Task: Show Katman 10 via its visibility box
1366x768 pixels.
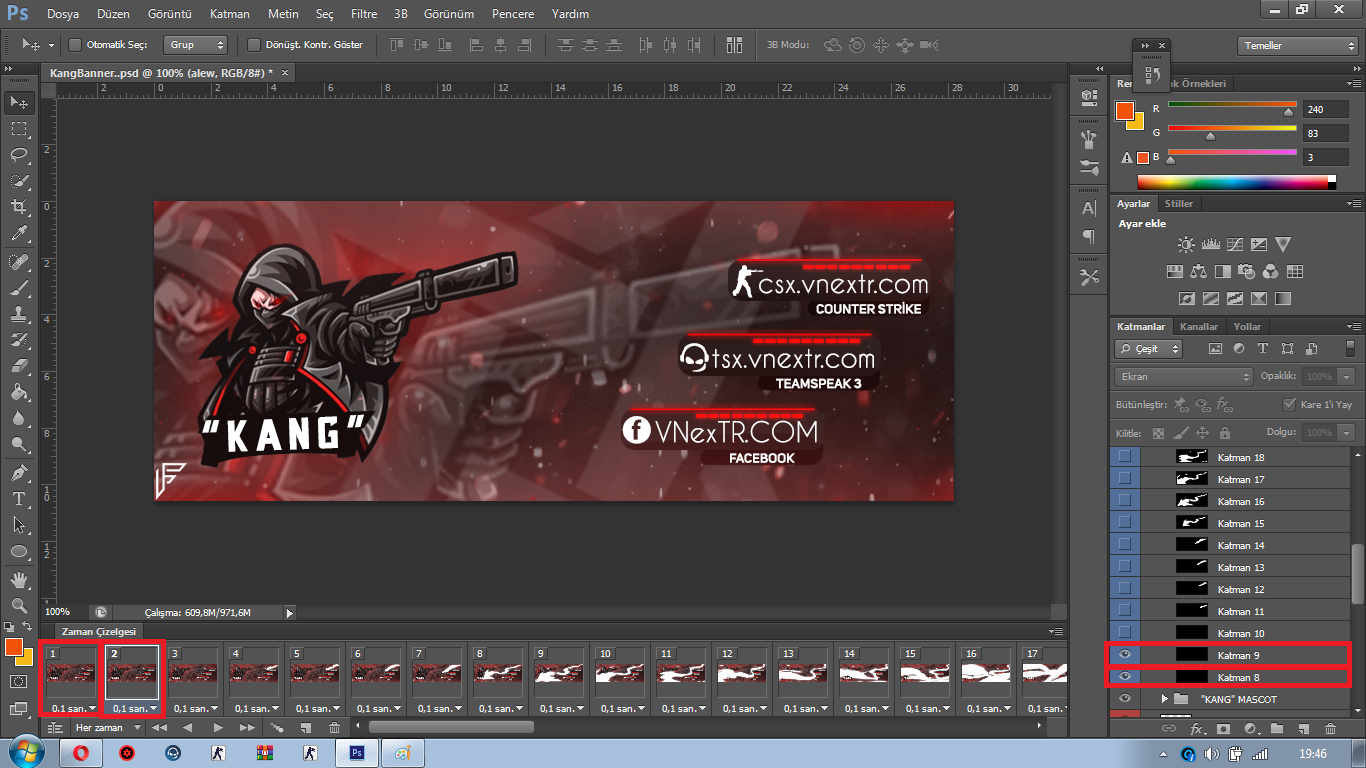Action: coord(1125,633)
